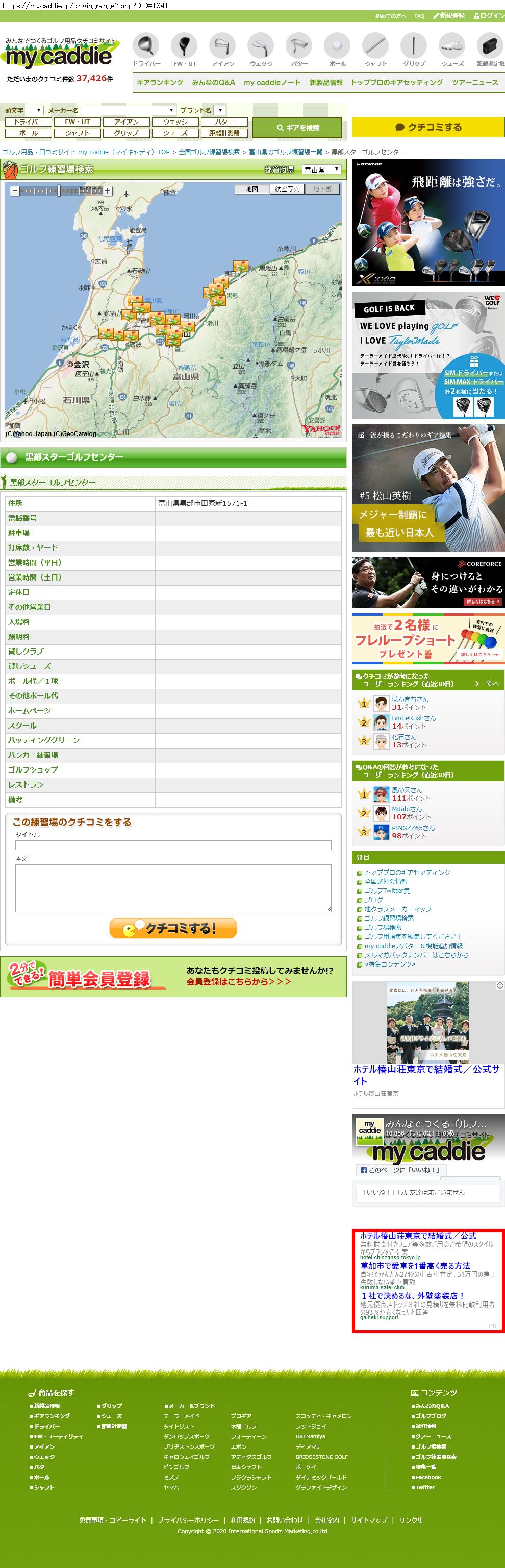Click the ログイン link
The width and height of the screenshot is (505, 1568).
(x=489, y=16)
